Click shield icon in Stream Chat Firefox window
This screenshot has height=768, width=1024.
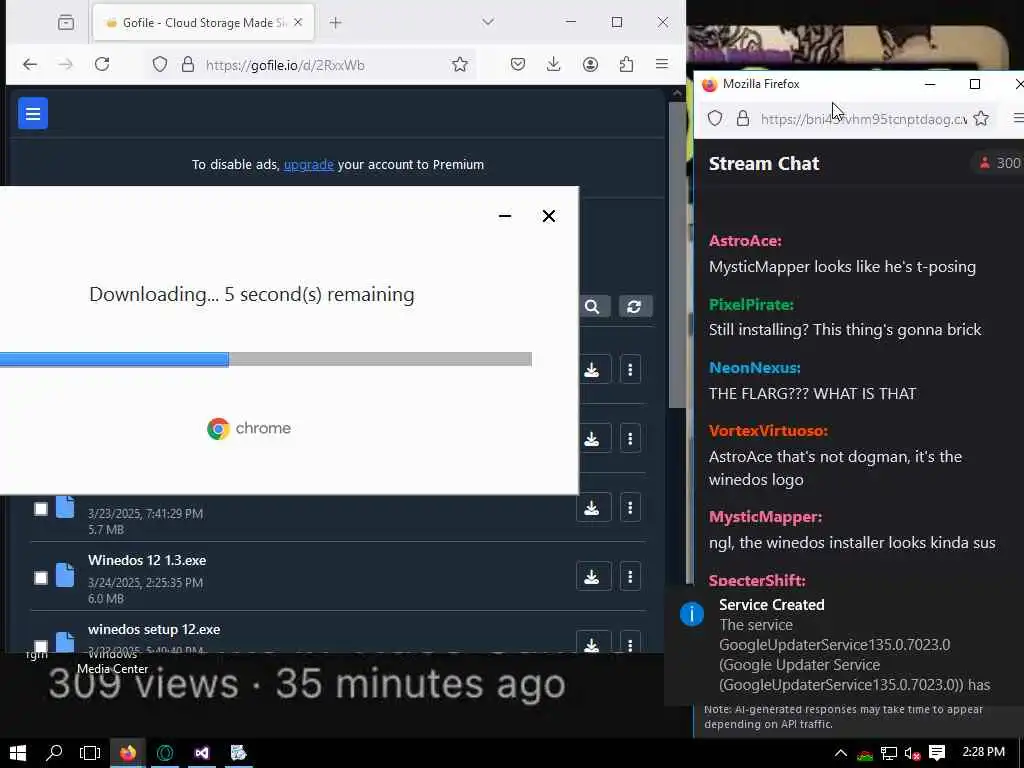coord(716,118)
